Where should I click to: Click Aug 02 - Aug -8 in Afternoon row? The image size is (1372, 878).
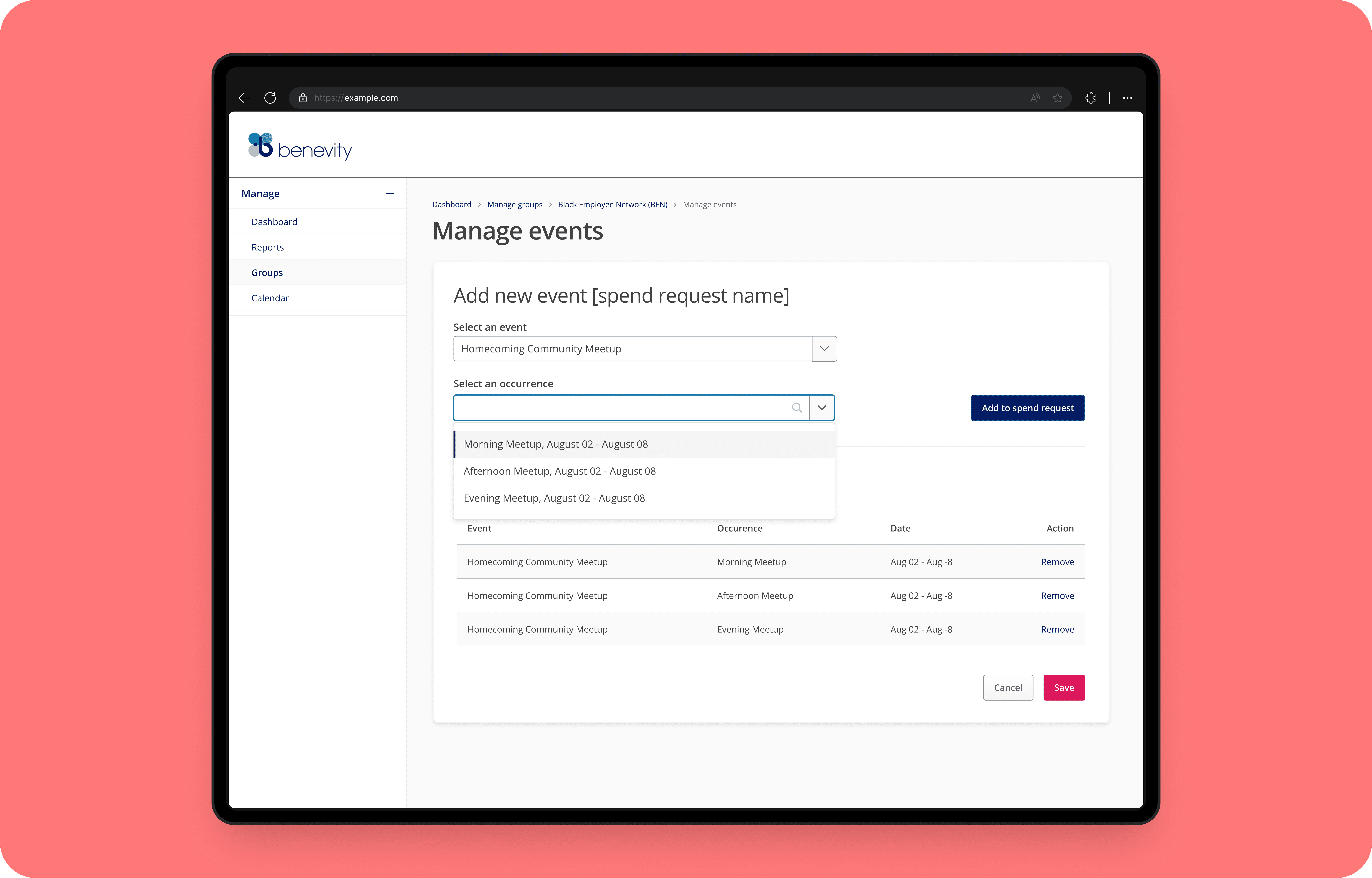click(921, 596)
